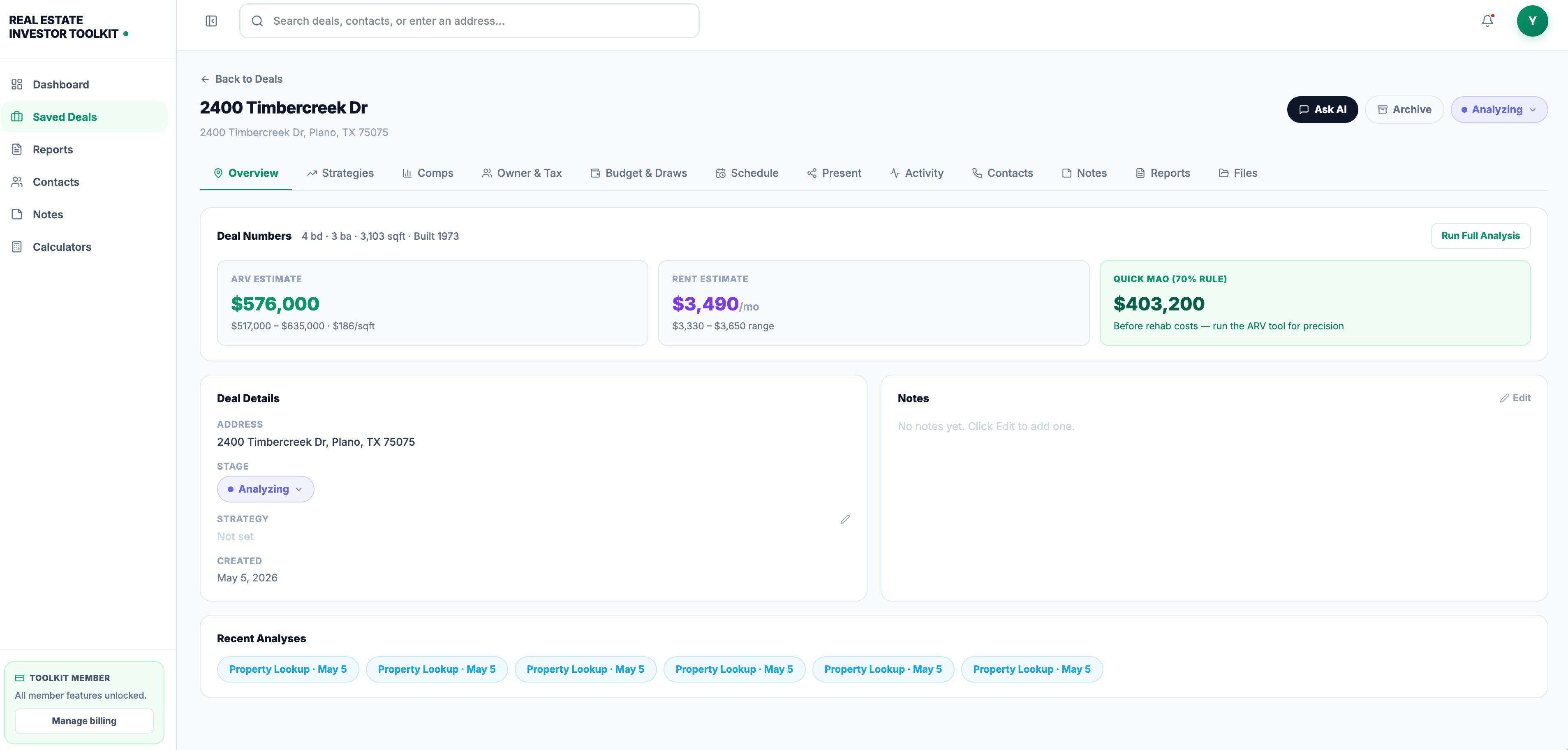Click the Notes page icon in sidebar

tap(17, 214)
